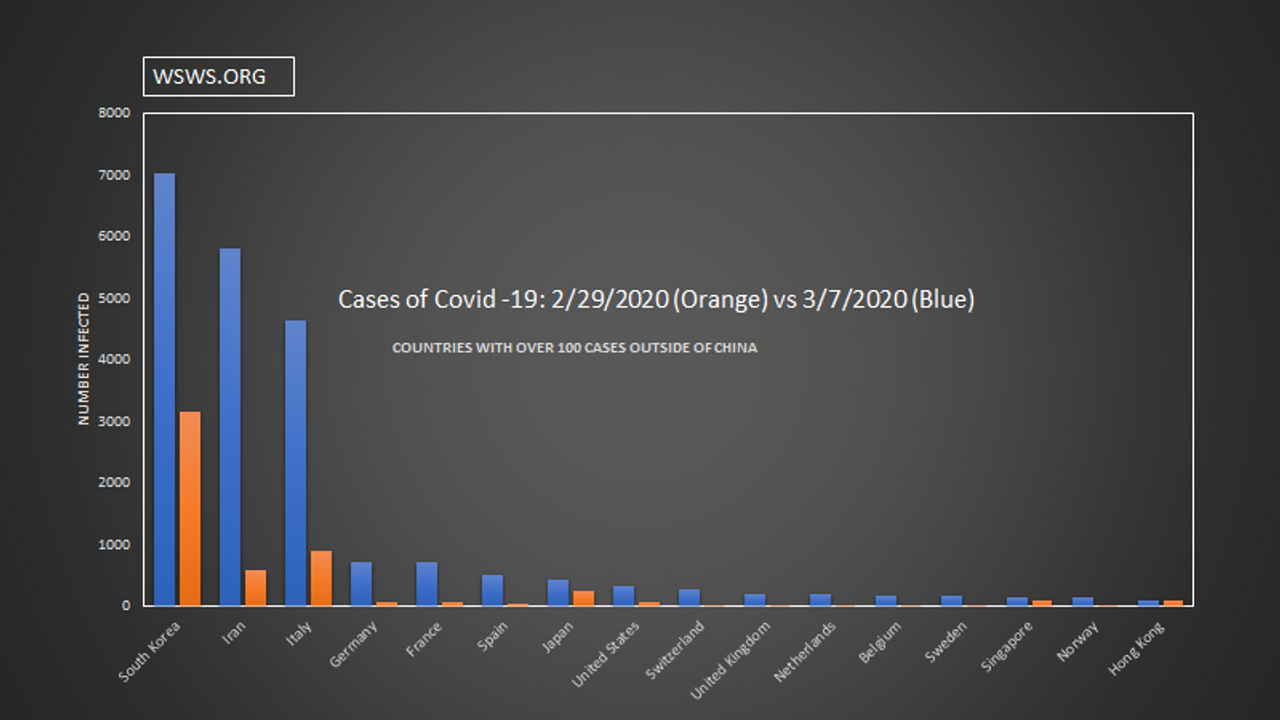This screenshot has height=720, width=1280.
Task: Click the orange Iran bar
Action: 255,588
